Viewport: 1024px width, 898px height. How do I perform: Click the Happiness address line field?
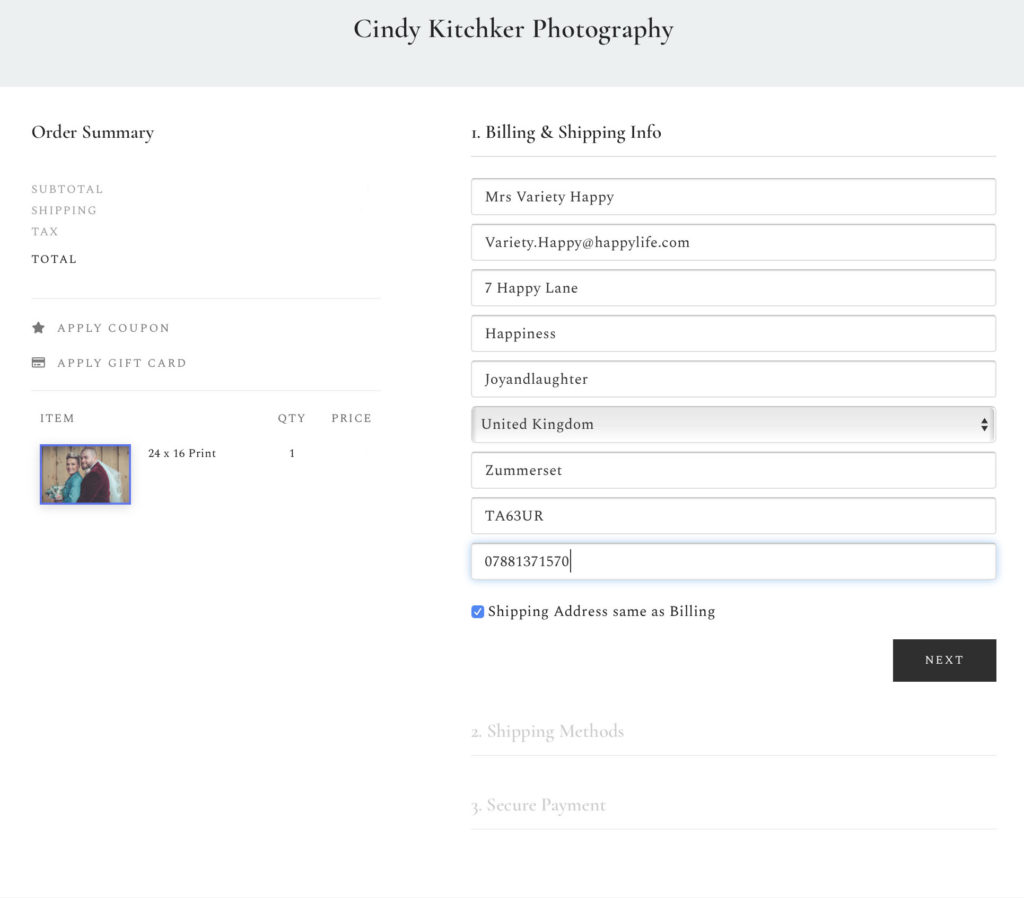[x=733, y=334]
